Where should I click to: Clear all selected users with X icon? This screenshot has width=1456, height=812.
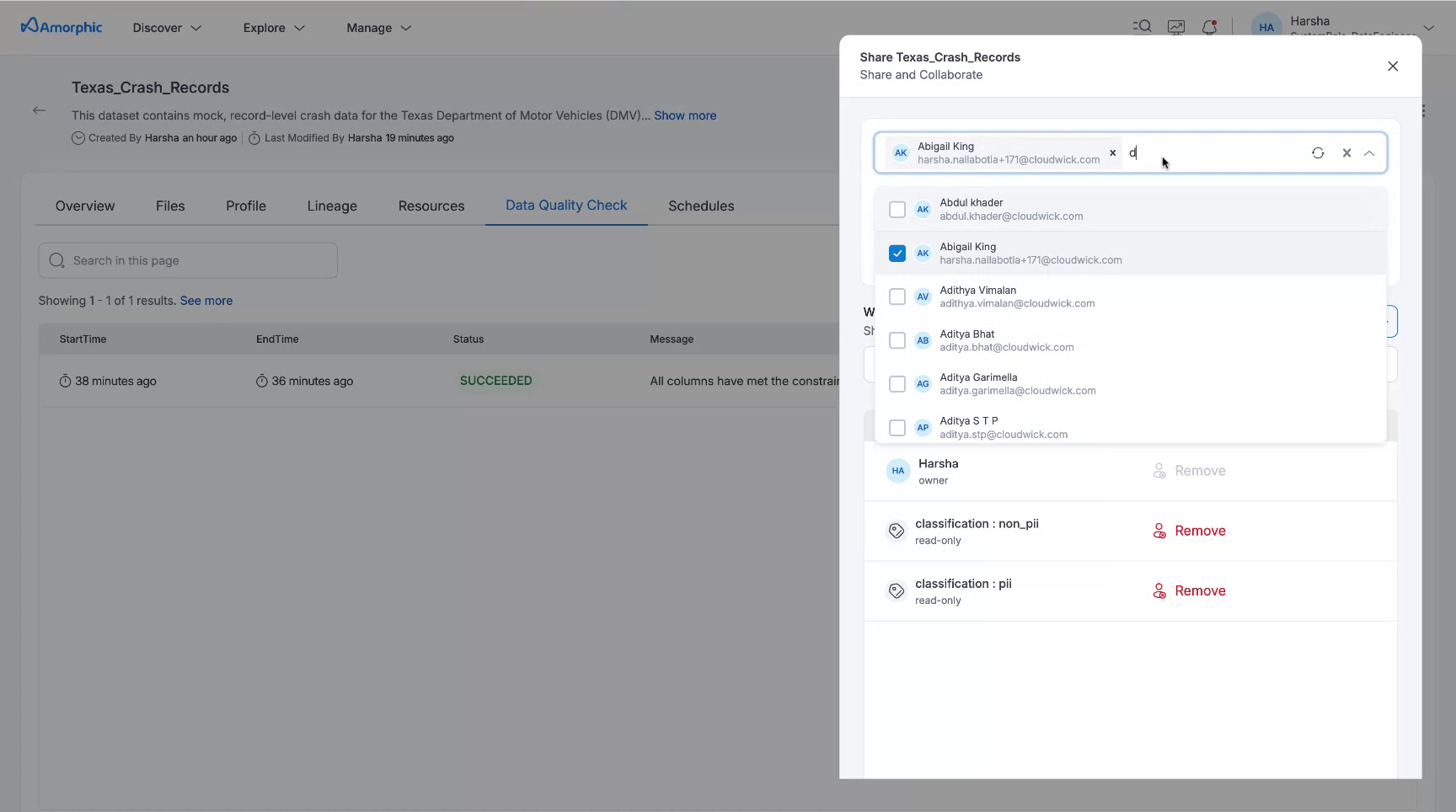coord(1346,153)
